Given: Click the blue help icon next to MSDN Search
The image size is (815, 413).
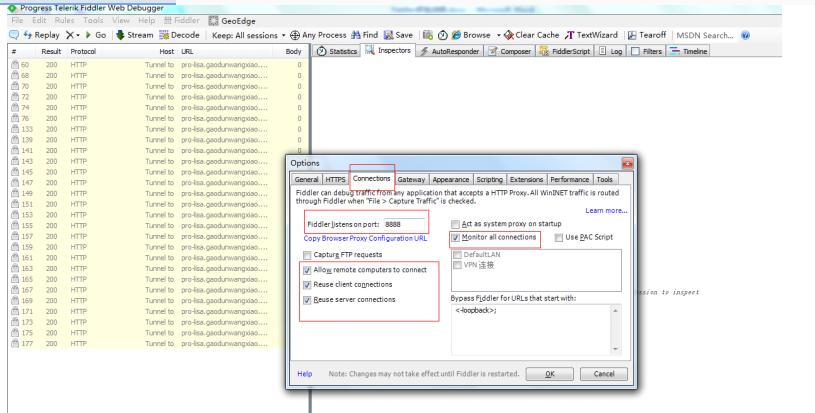Looking at the screenshot, I should 745,35.
